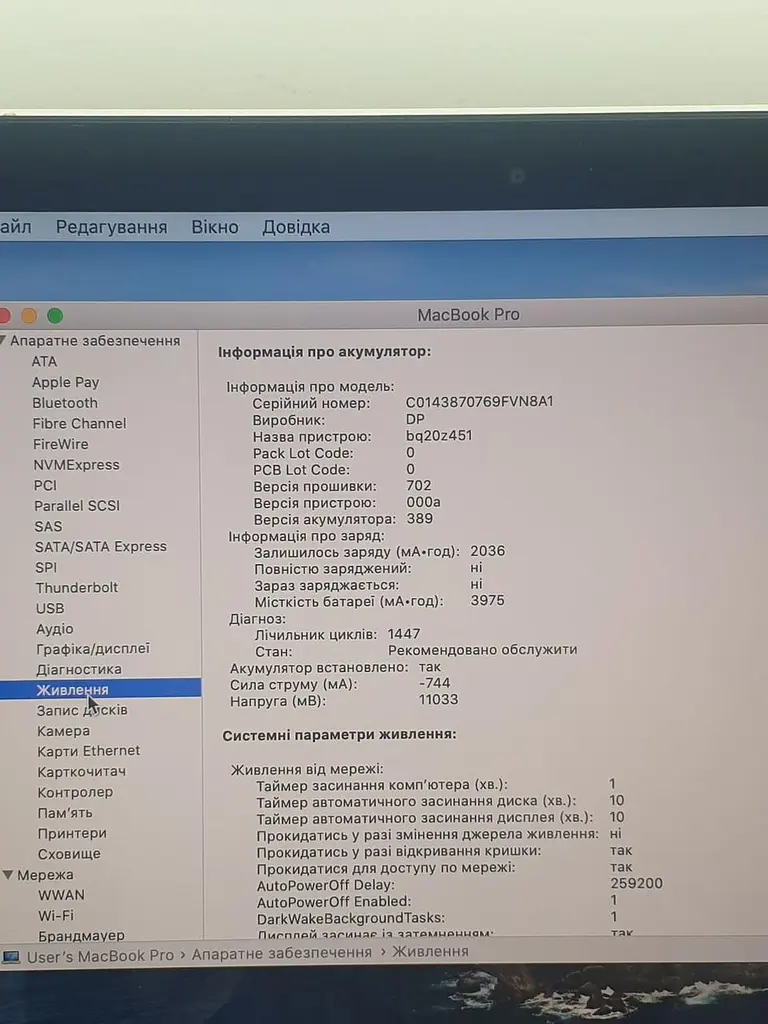The image size is (768, 1024).
Task: Select Графіка/дисплеї in the sidebar
Action: pos(93,648)
